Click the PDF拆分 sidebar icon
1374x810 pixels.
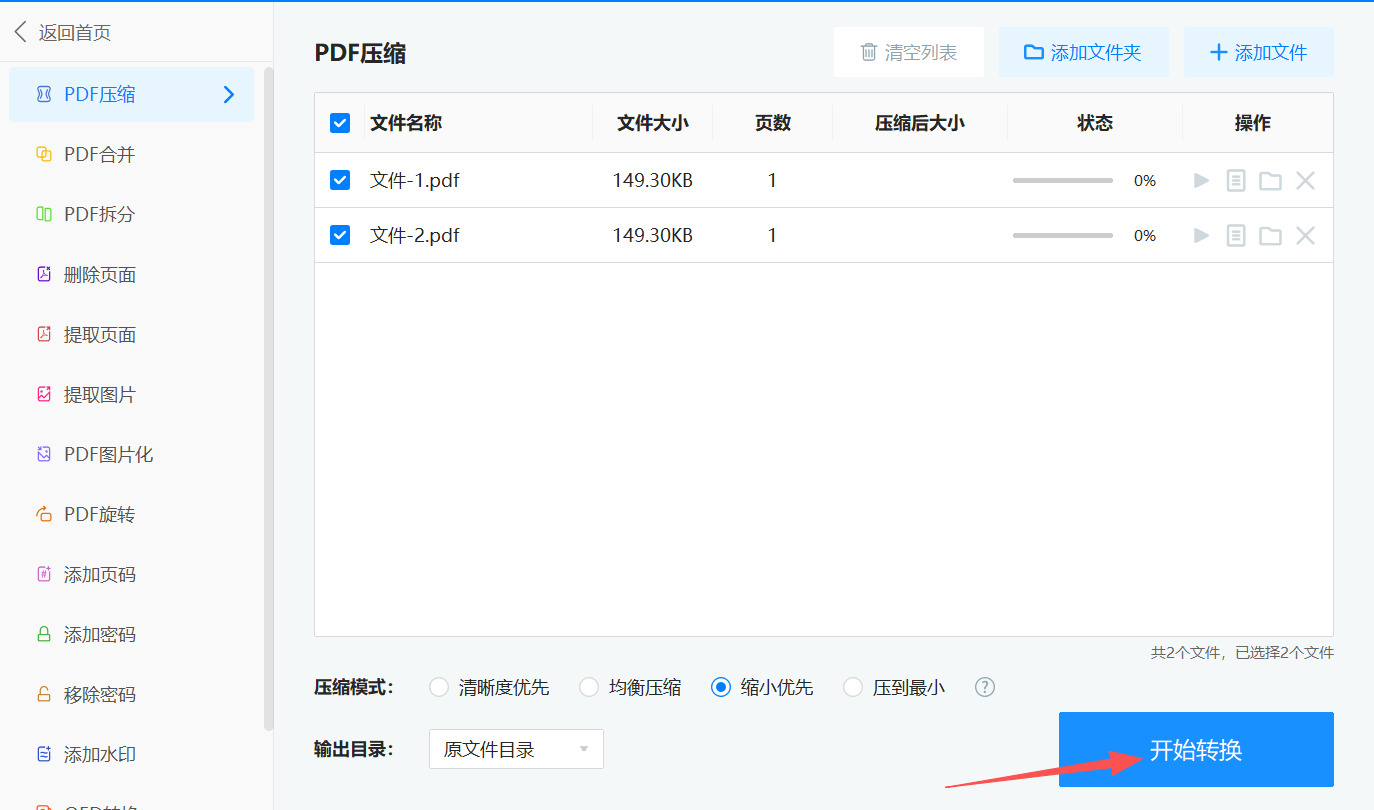[x=43, y=214]
